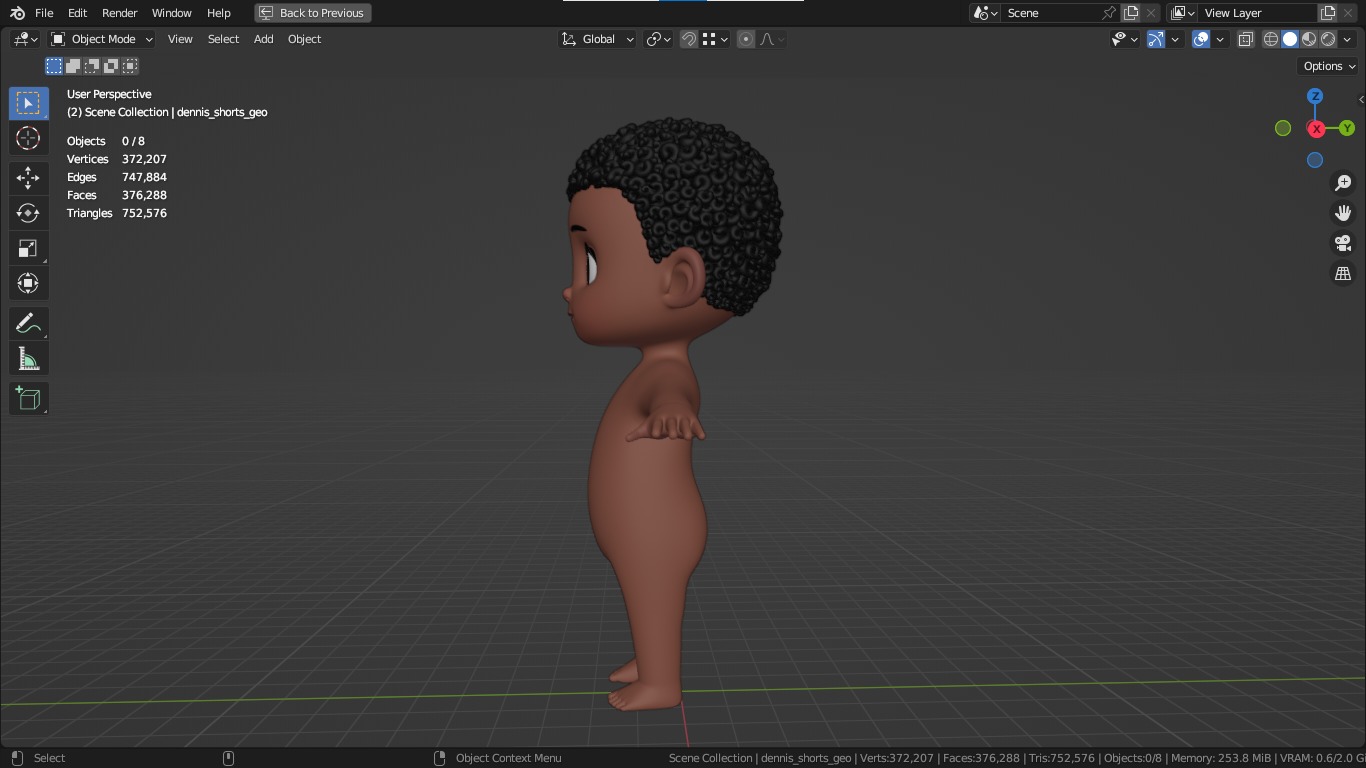The height and width of the screenshot is (768, 1366).
Task: Toggle the scene pin icon
Action: click(1109, 13)
